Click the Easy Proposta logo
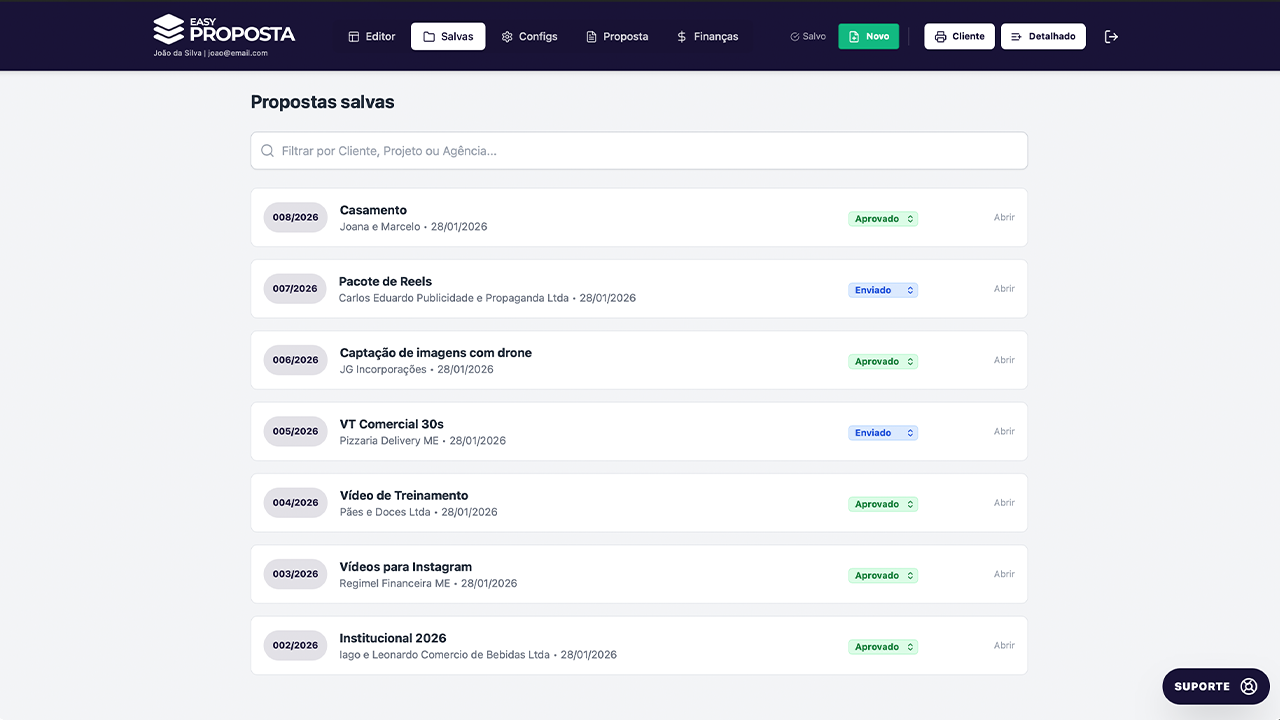 point(224,29)
